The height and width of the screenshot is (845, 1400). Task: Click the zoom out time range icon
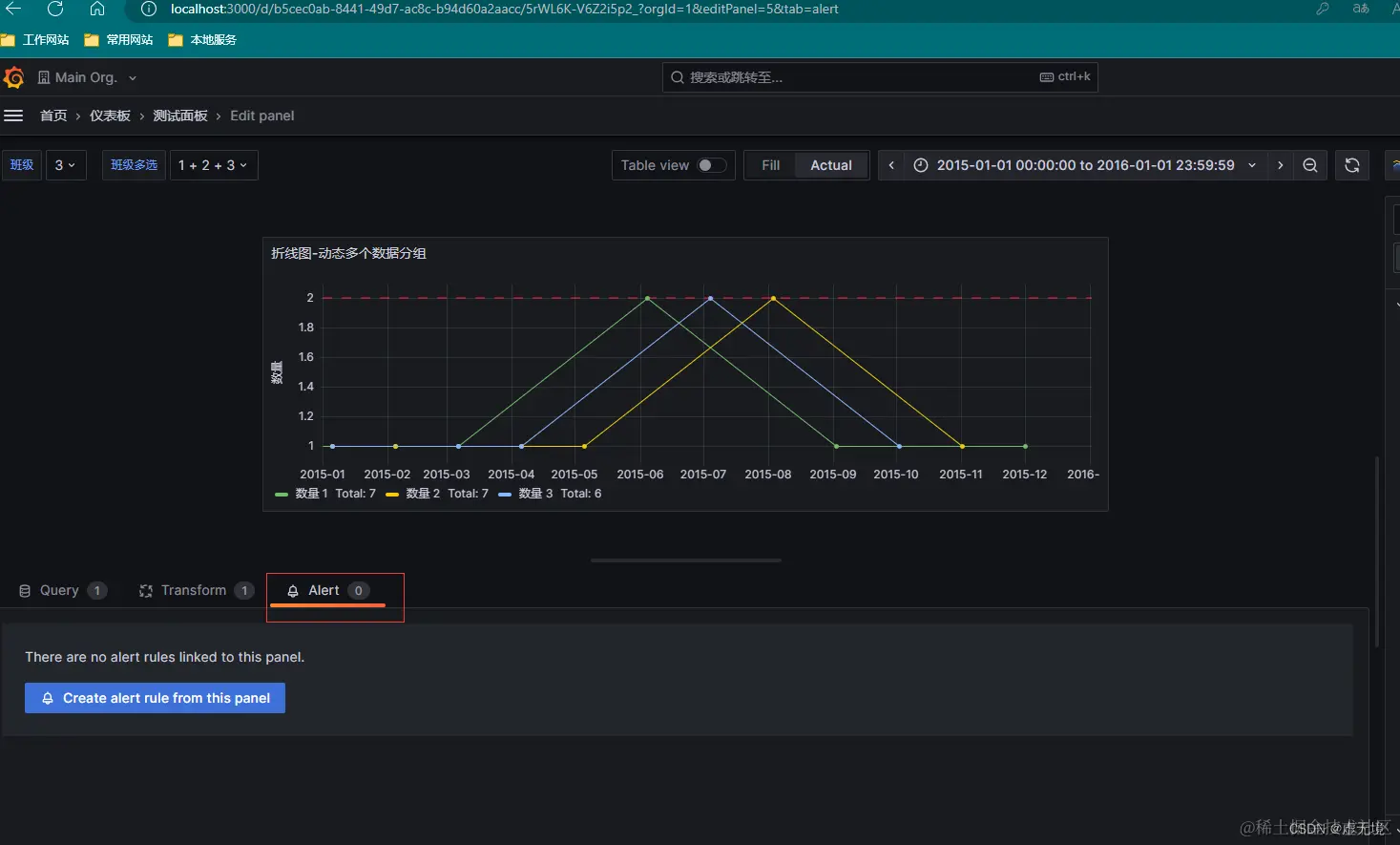1310,165
